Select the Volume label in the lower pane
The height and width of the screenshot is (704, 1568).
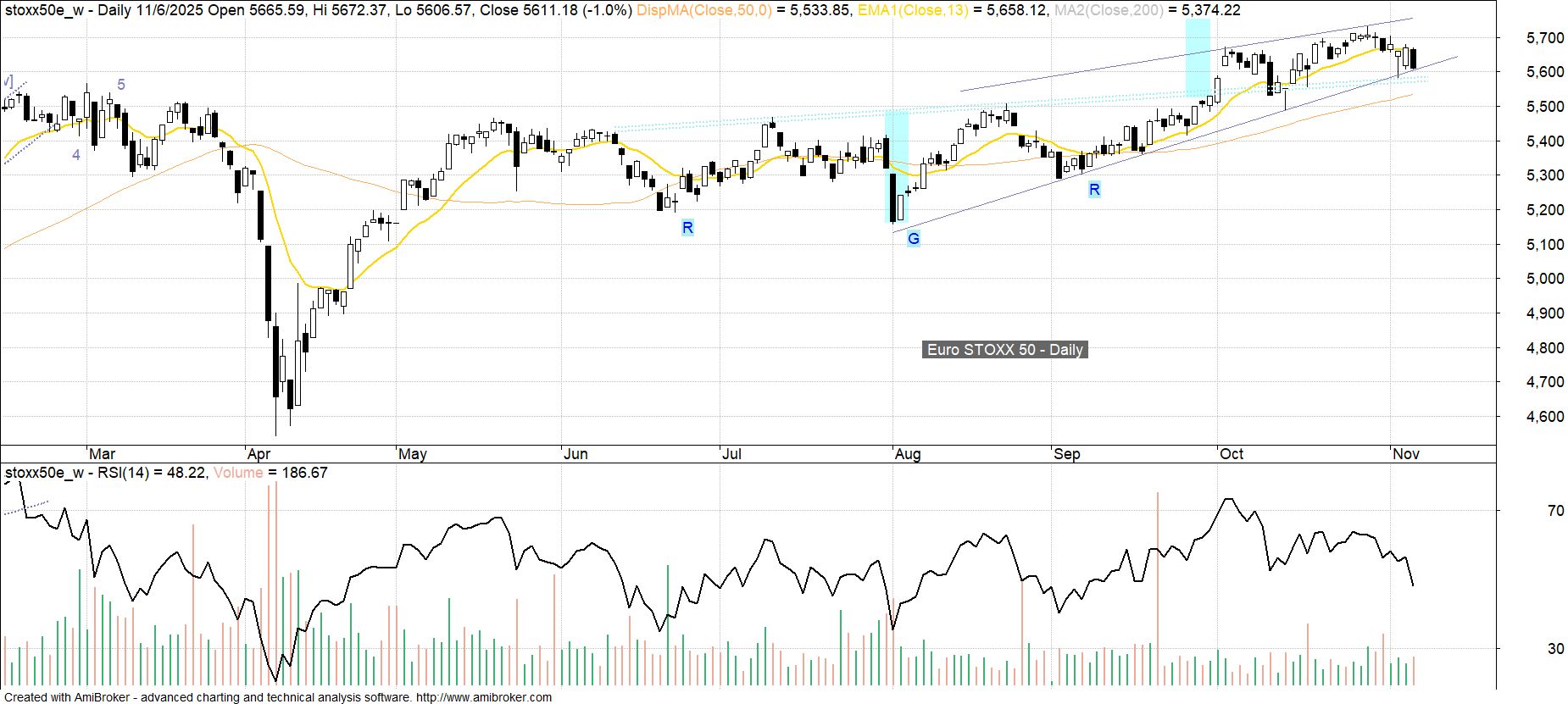coord(238,473)
